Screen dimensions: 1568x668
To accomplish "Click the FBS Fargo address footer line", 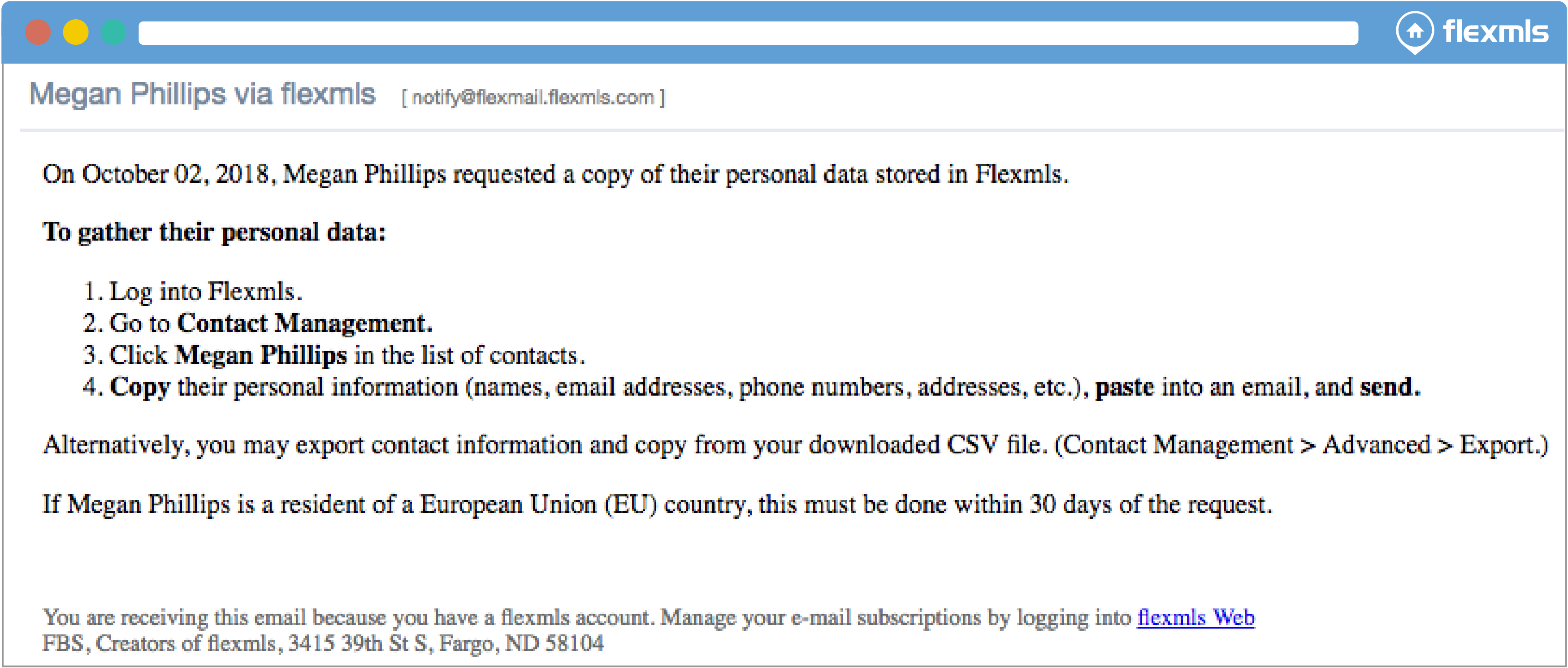I will [323, 643].
